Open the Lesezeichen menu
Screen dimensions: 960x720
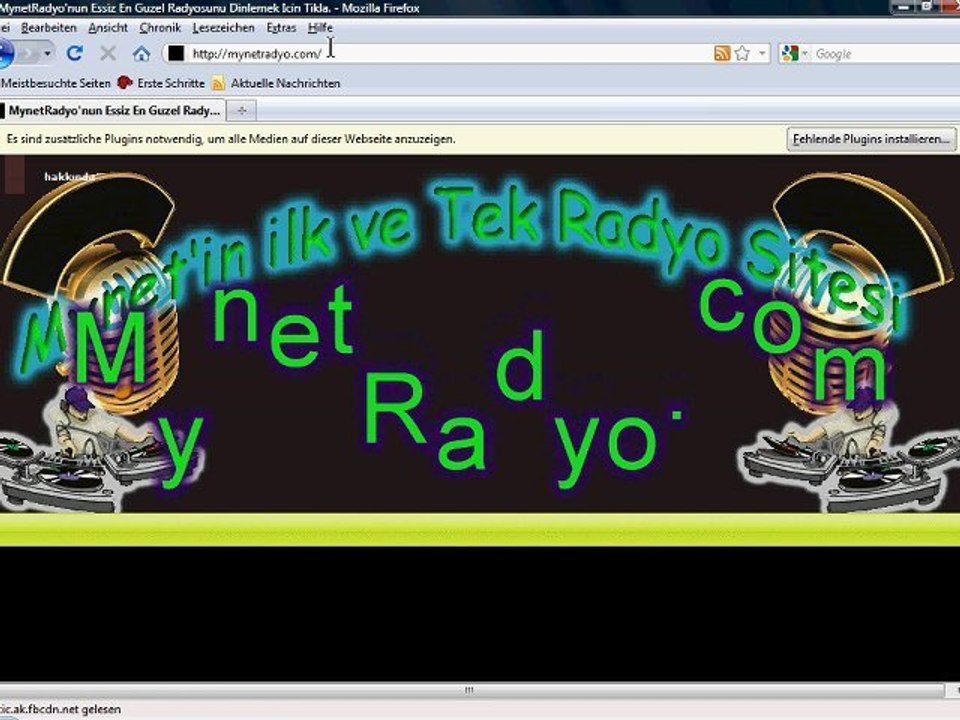[223, 28]
